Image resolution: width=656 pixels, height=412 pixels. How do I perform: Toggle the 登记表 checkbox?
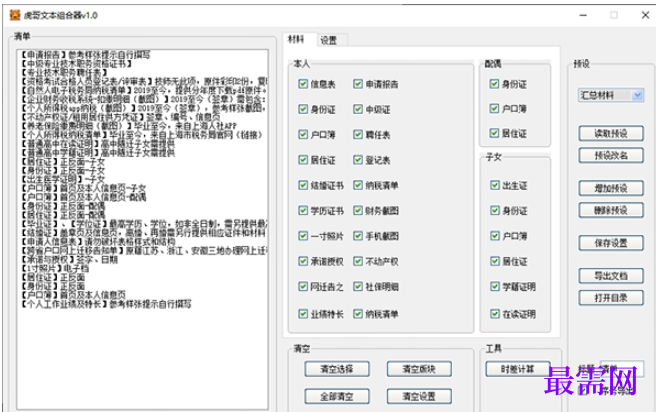[358, 160]
